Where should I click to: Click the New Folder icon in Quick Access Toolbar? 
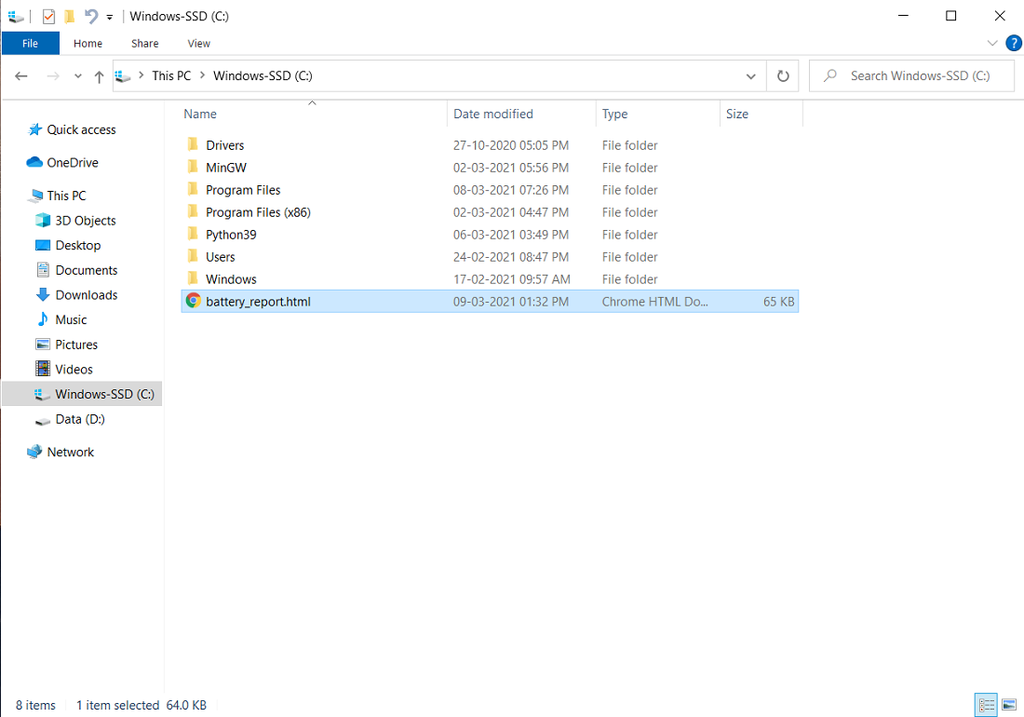67,15
